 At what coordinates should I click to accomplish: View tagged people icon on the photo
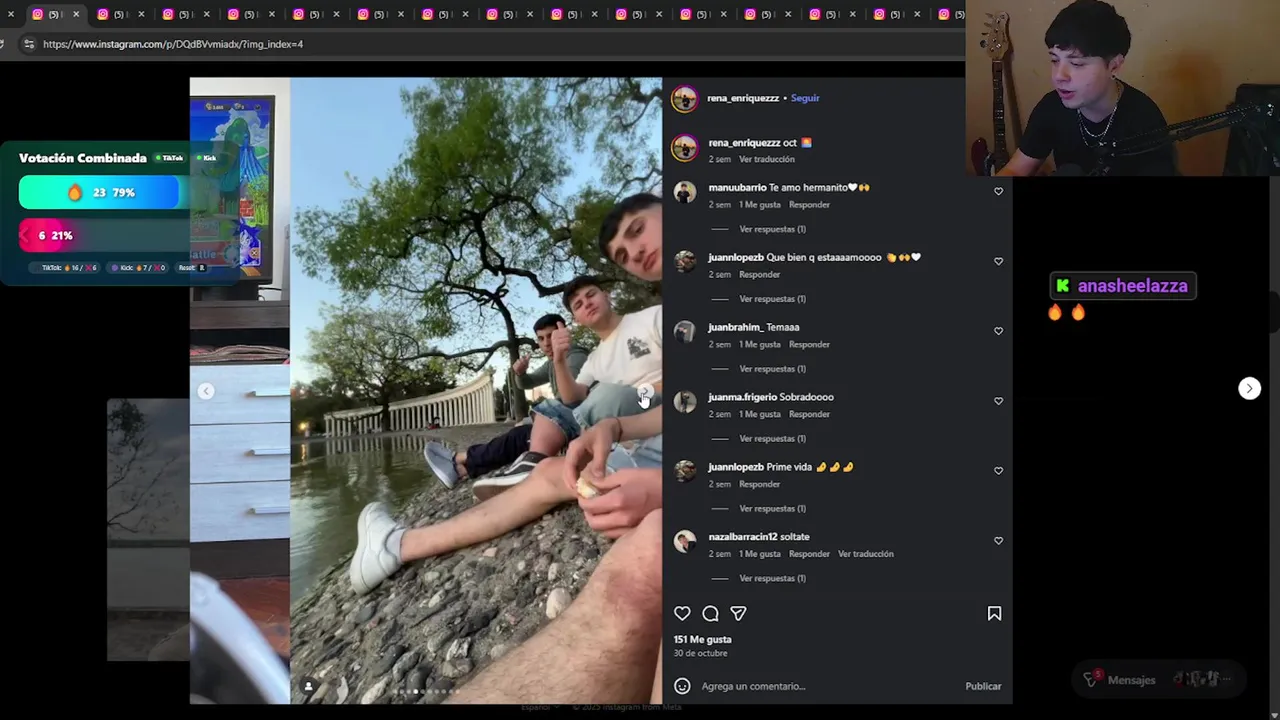pyautogui.click(x=308, y=686)
